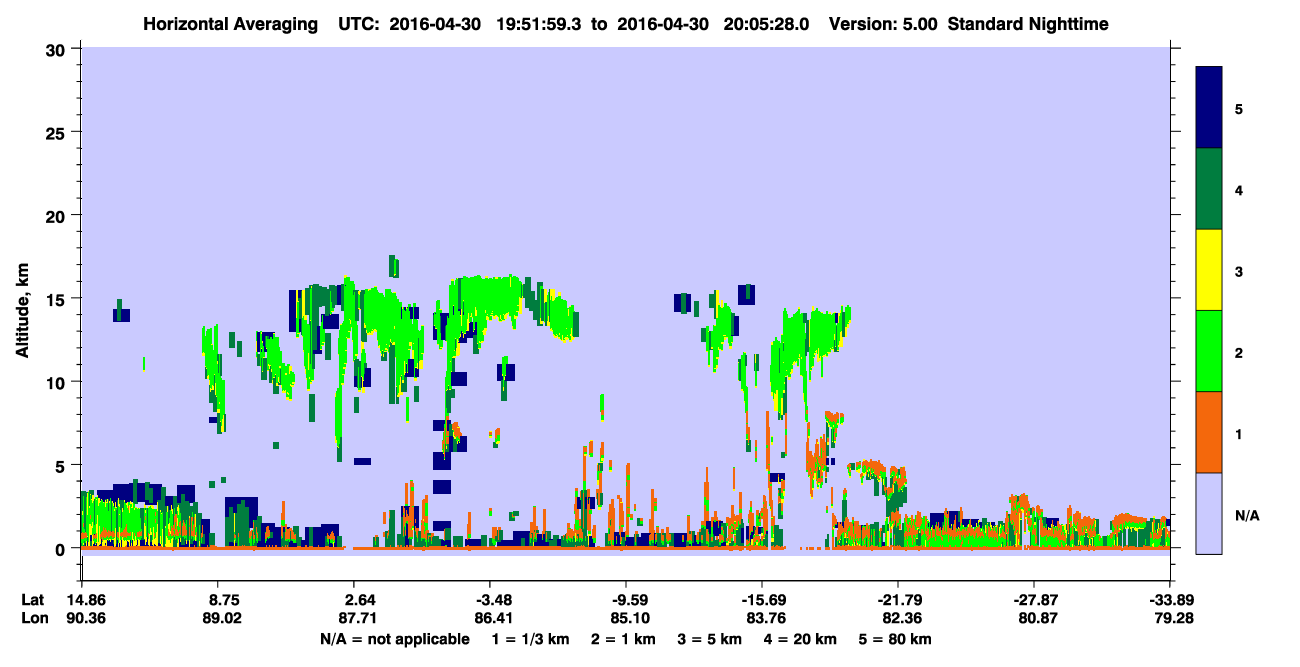Click the dark blue color bar segment labeled 5
The width and height of the screenshot is (1300, 667).
point(1209,107)
